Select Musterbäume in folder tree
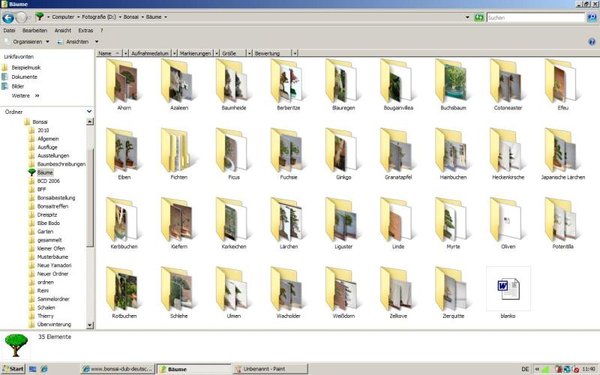The width and height of the screenshot is (600, 375). coord(52,257)
